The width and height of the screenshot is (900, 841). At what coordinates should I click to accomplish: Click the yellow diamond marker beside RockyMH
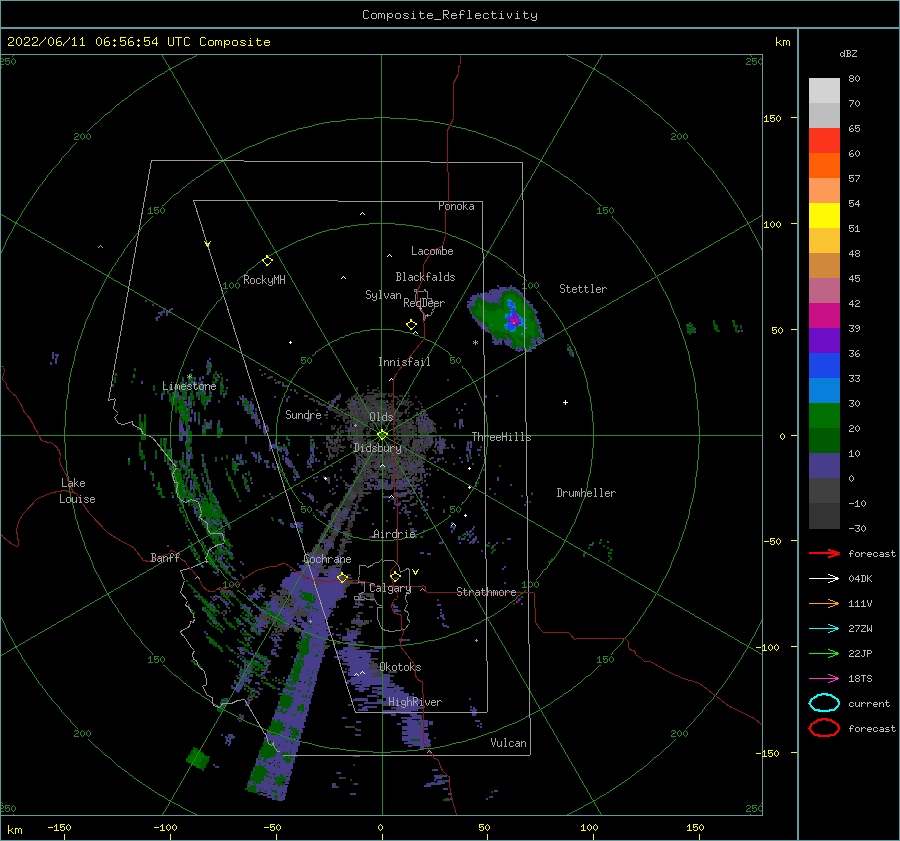(x=267, y=261)
